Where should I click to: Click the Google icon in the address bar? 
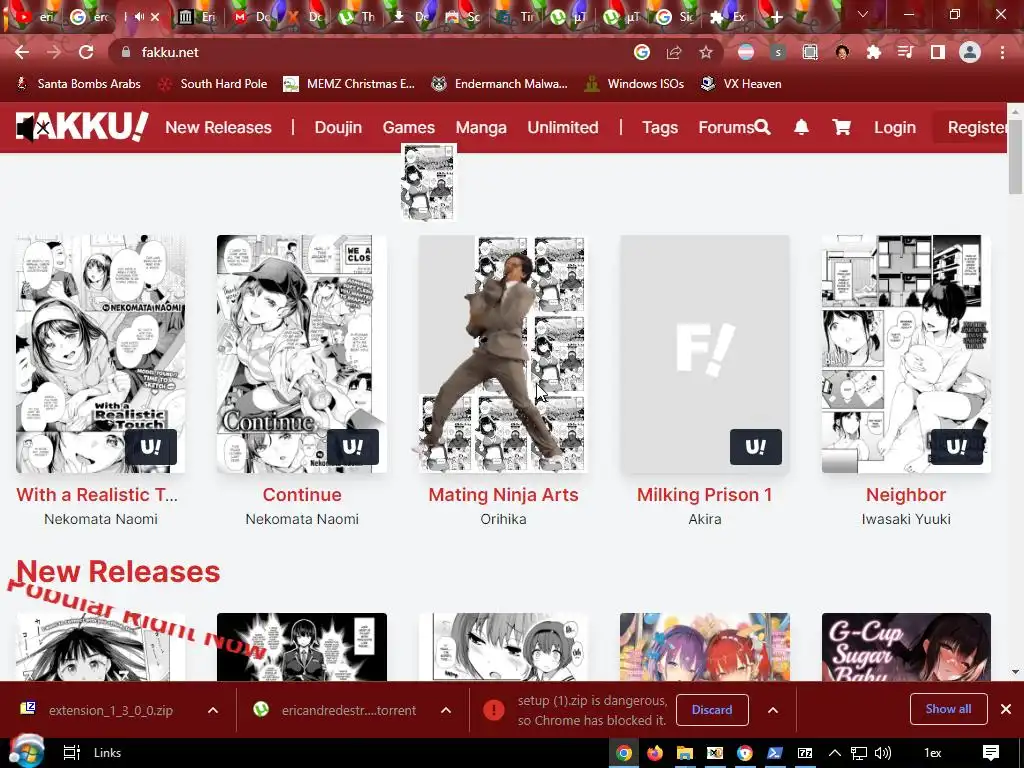tap(642, 52)
